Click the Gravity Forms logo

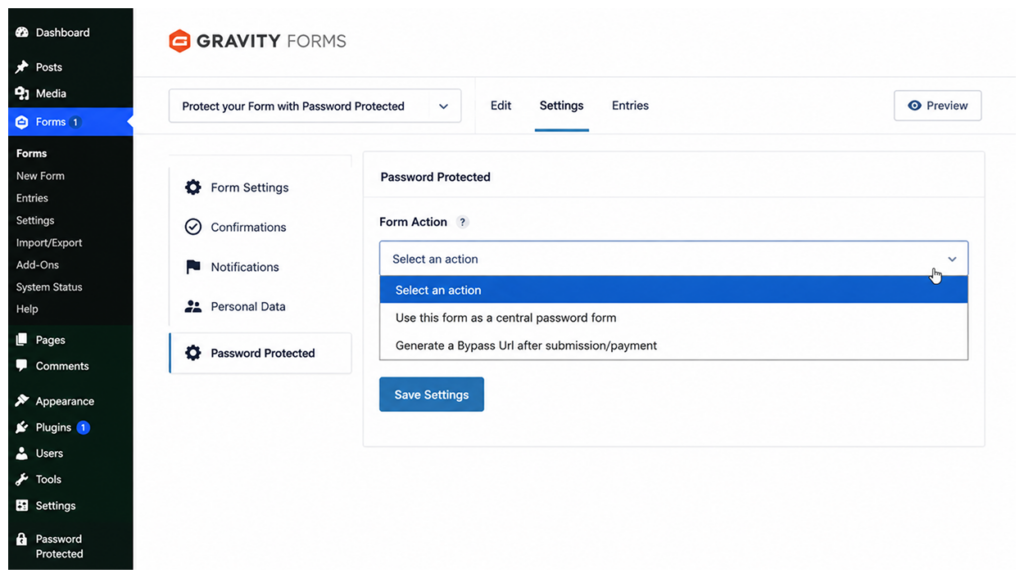tap(257, 41)
